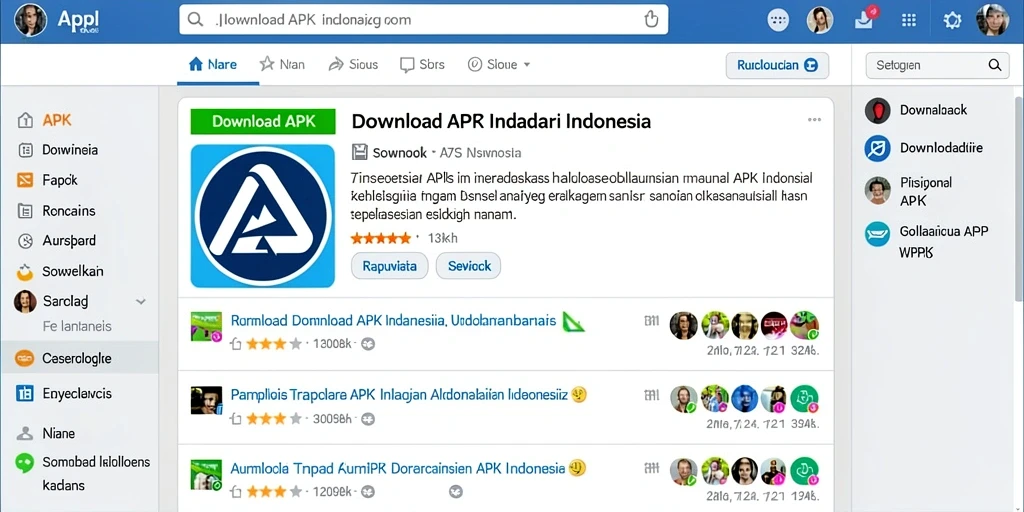Switch to the Nare home tab

tap(212, 64)
